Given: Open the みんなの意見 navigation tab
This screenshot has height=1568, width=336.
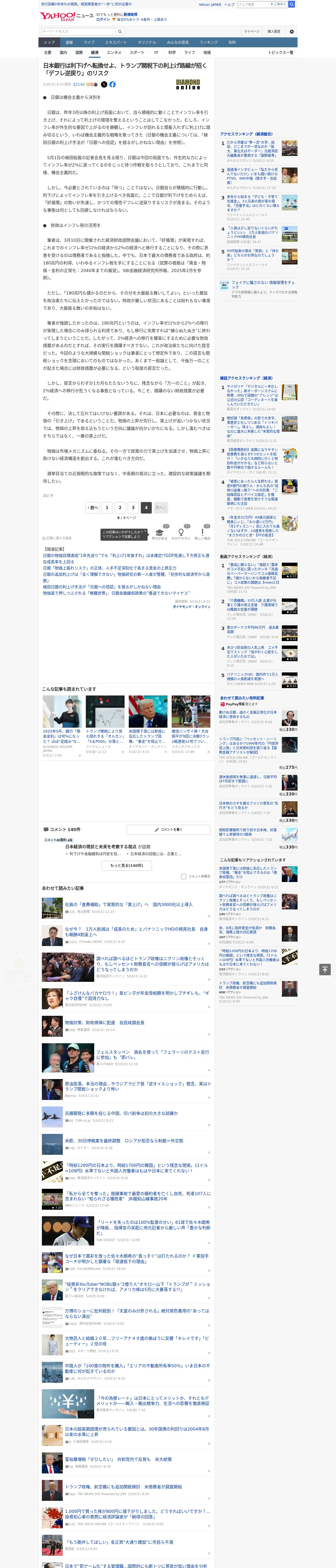Looking at the screenshot, I should point(178,43).
